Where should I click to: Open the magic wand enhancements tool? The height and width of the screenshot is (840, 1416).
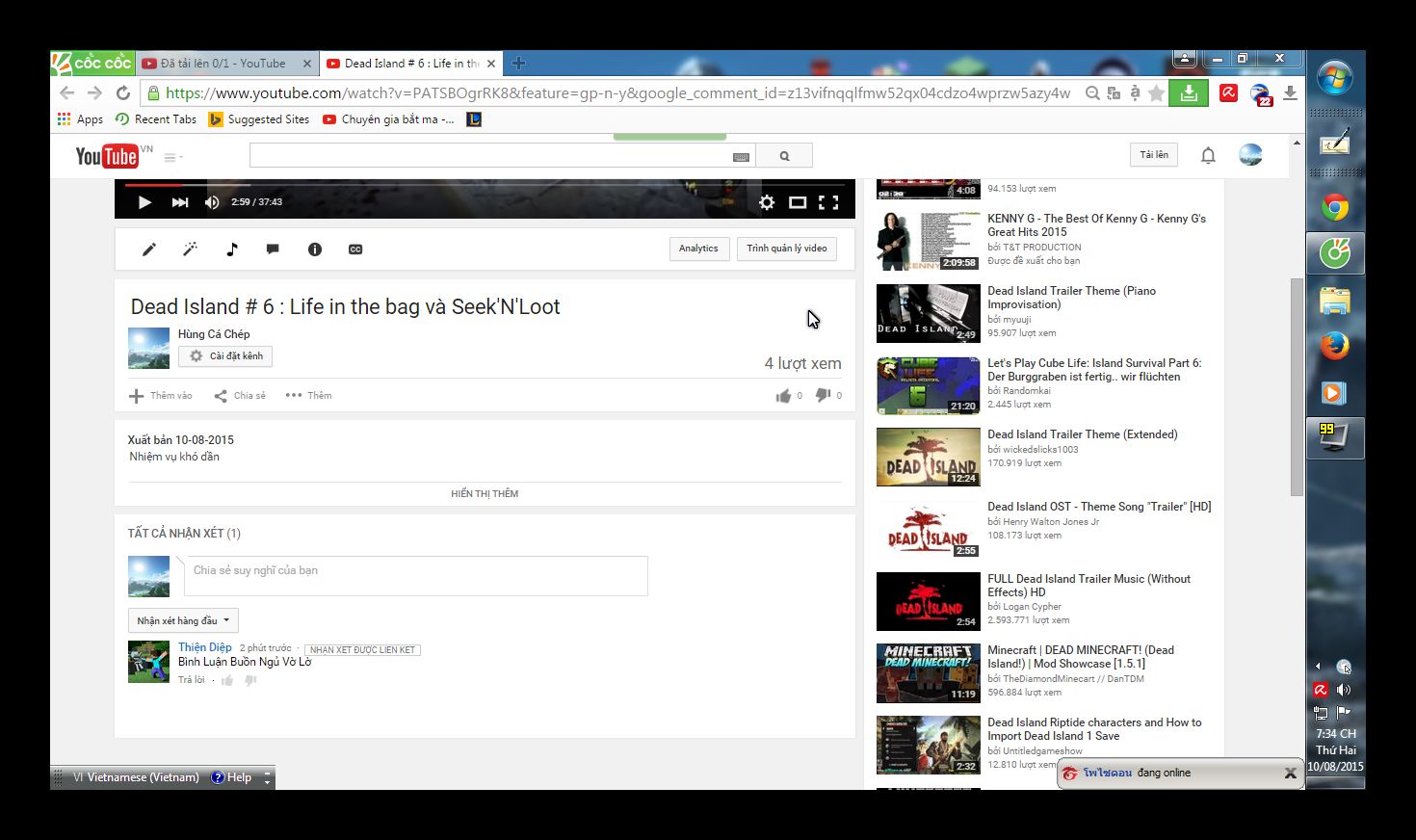click(x=191, y=249)
